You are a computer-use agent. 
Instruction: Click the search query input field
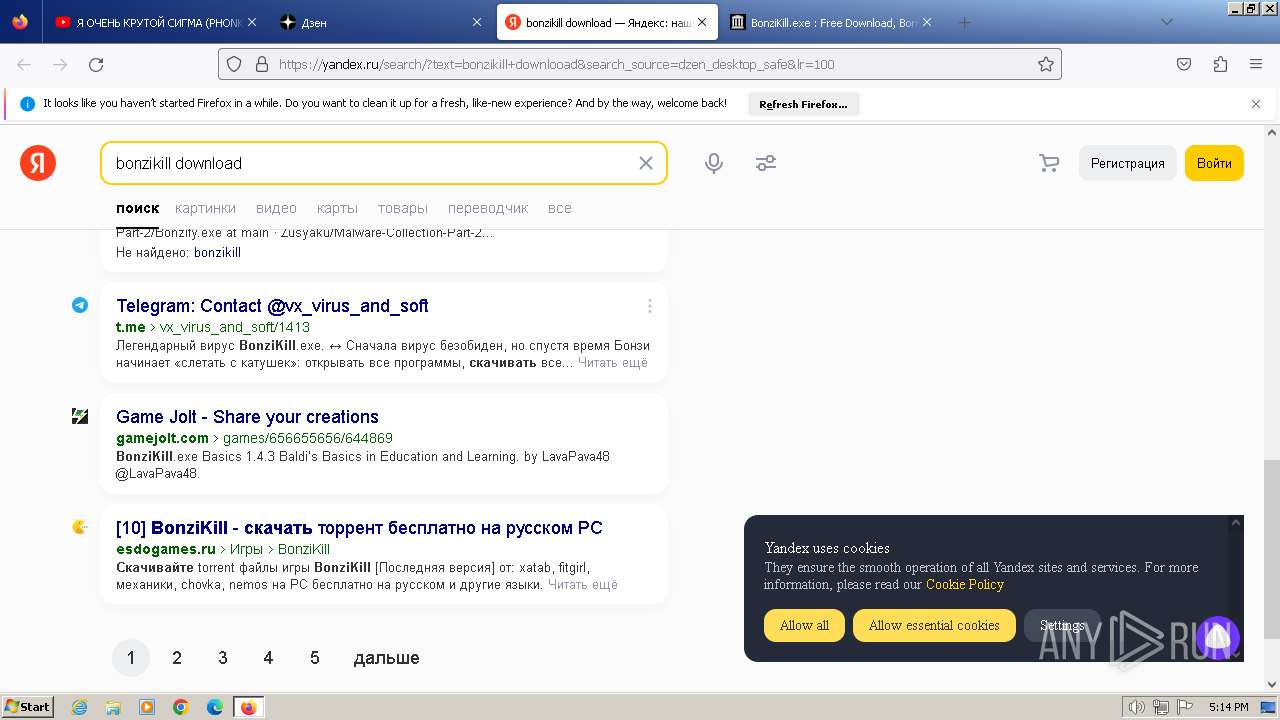click(x=370, y=163)
